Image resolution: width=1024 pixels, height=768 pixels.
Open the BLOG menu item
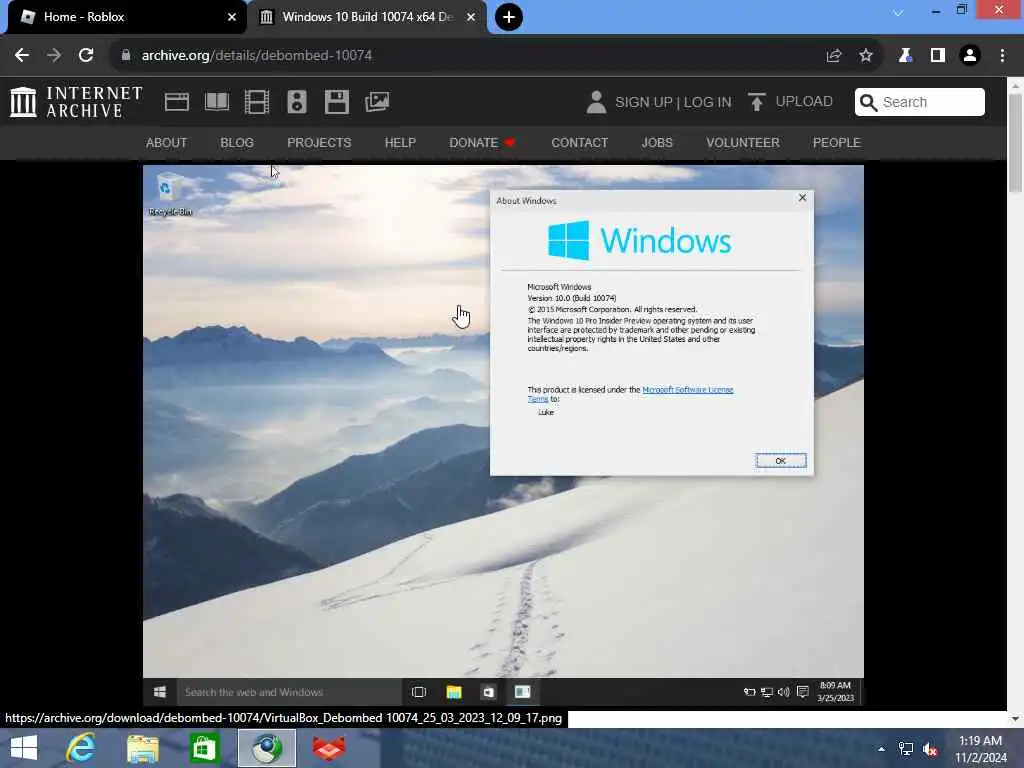pos(237,142)
